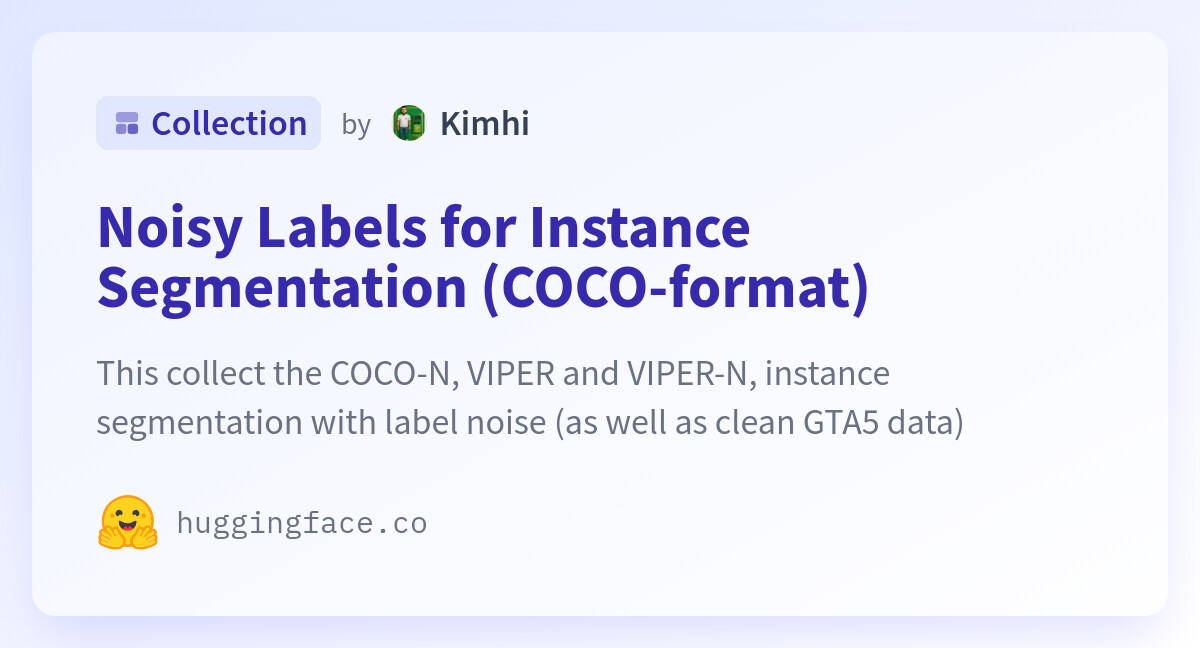Click '(COCO-format)' in the title
Viewport: 1200px width, 648px height.
(676, 287)
